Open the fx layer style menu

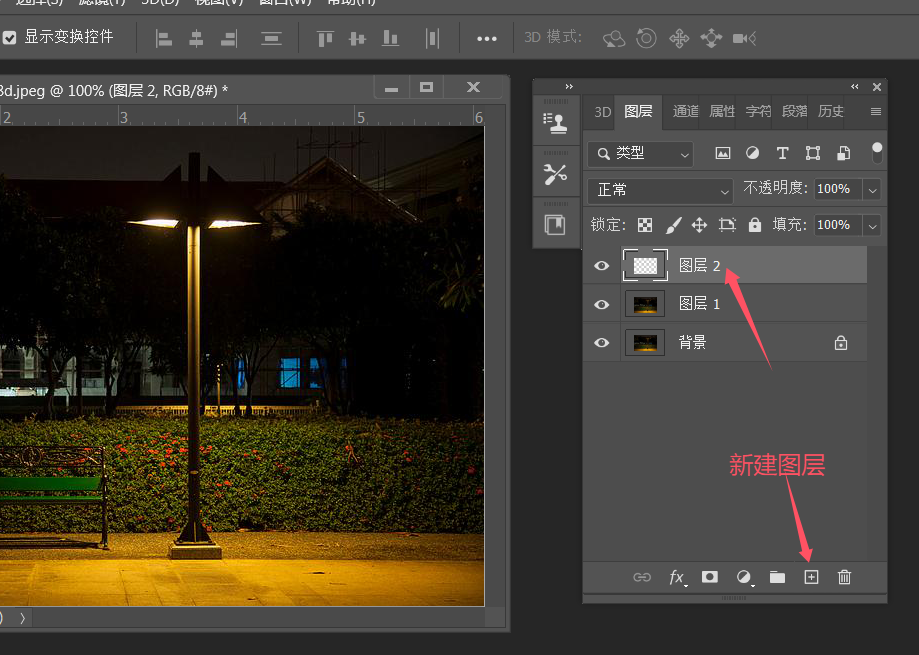(x=677, y=578)
